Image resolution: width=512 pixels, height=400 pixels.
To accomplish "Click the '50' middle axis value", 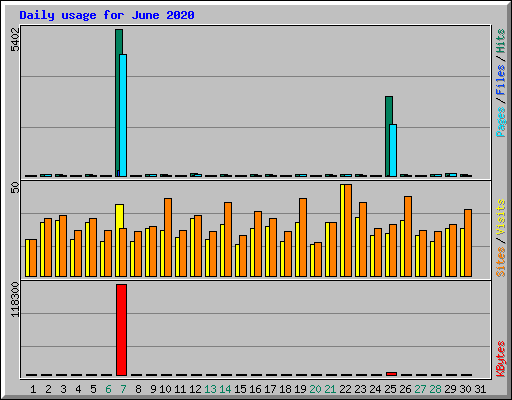I will [x=15, y=187].
